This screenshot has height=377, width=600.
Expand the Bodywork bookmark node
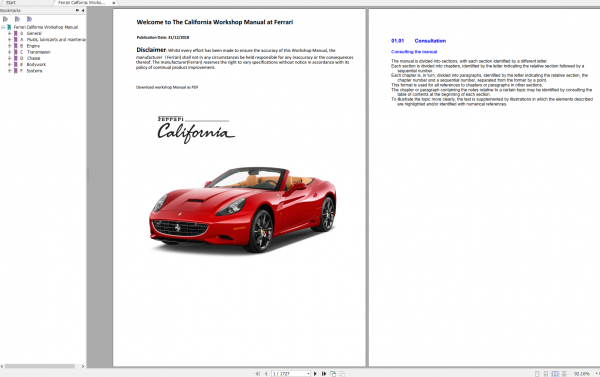(10, 64)
